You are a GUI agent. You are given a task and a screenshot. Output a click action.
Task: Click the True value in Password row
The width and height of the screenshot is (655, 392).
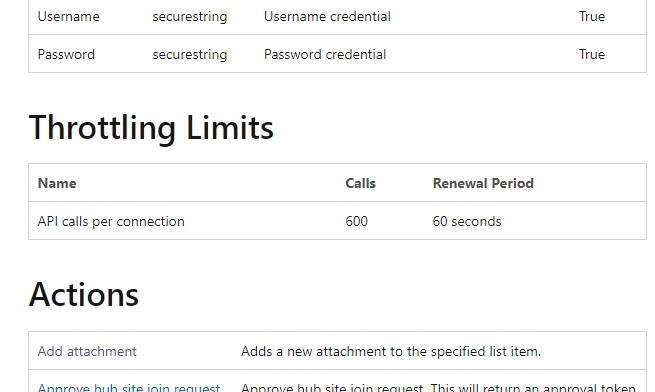coord(592,54)
